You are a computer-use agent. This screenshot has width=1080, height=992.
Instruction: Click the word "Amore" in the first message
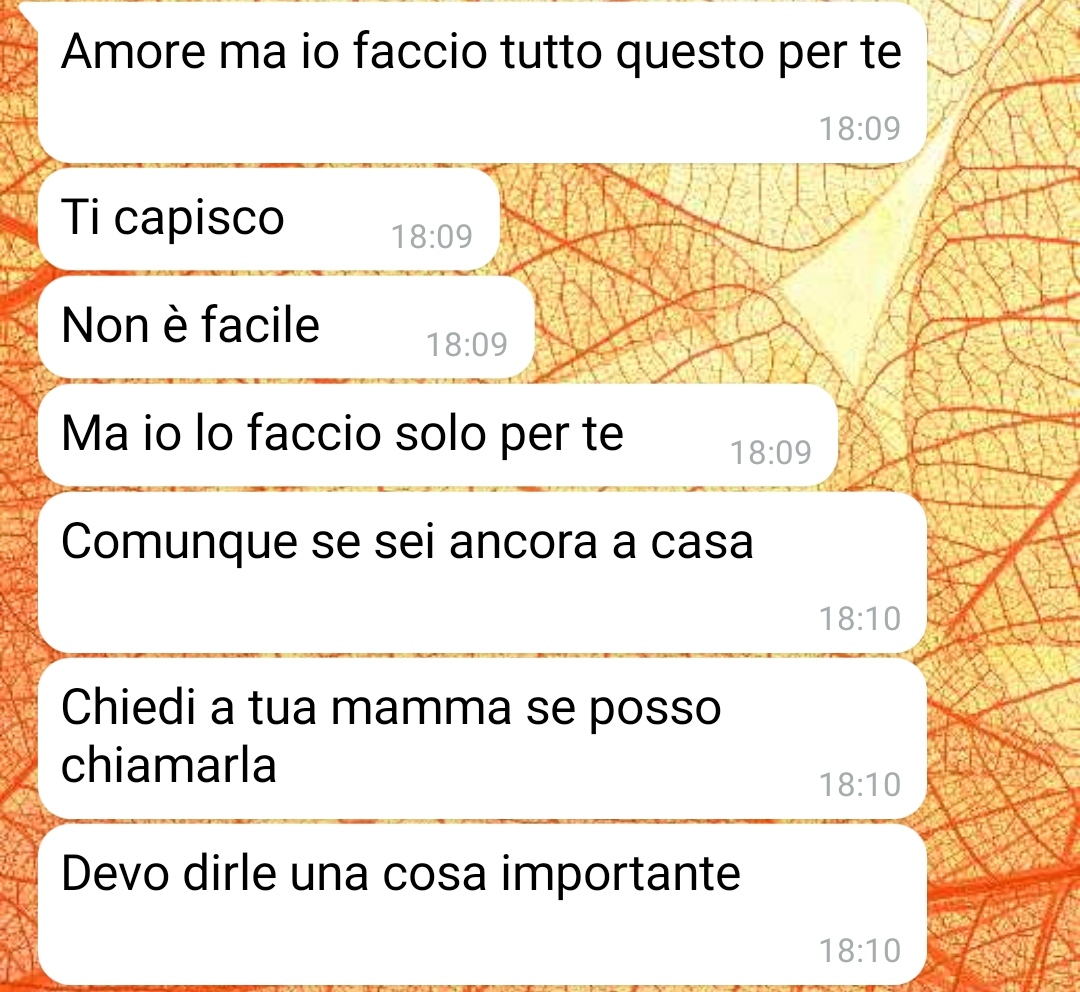tap(134, 52)
